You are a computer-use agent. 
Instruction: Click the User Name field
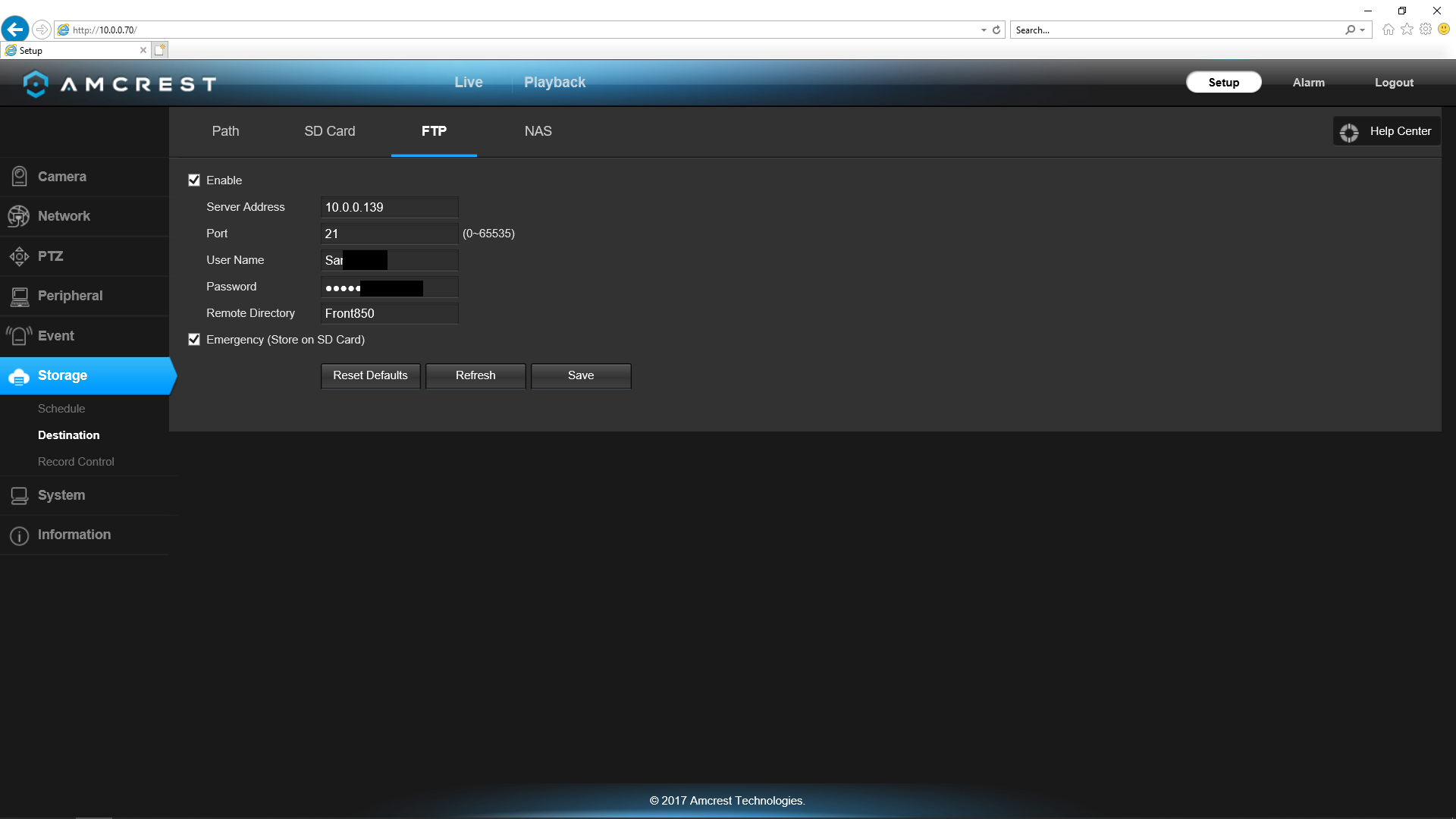390,261
